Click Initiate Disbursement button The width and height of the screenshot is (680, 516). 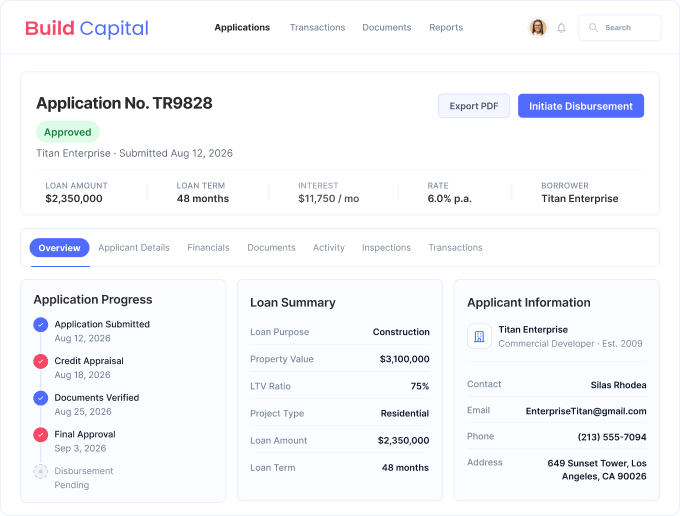click(581, 106)
